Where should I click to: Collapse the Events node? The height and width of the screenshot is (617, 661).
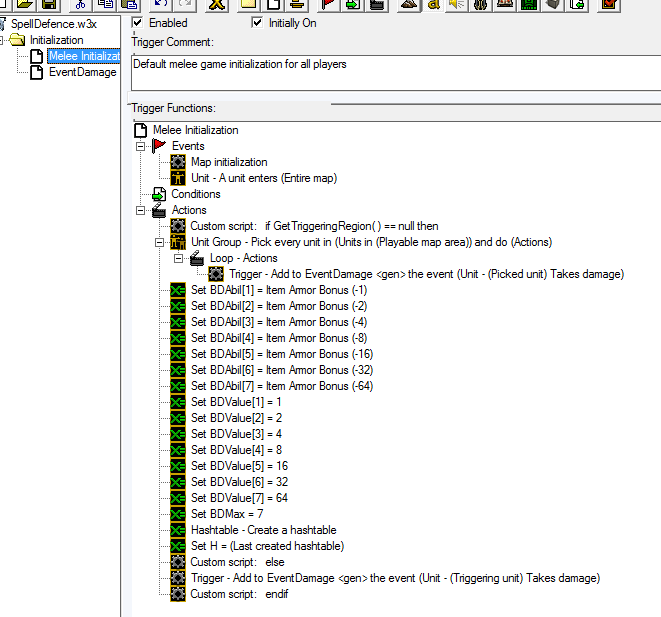tap(140, 146)
